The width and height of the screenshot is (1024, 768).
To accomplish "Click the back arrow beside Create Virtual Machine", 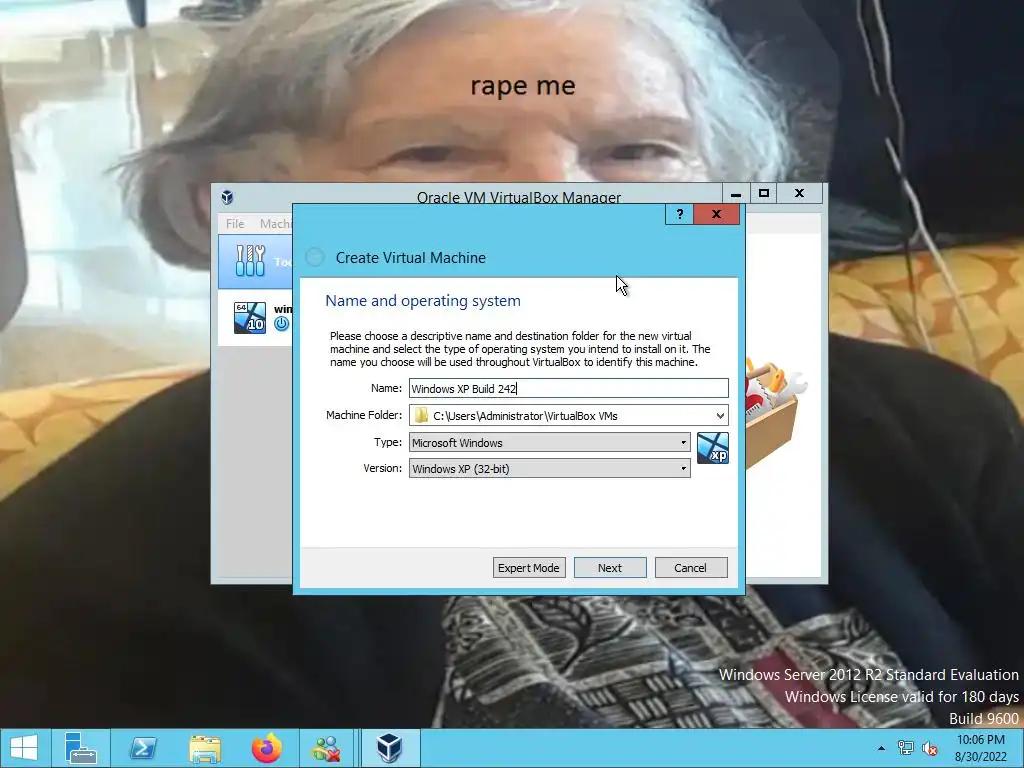I will pos(315,257).
